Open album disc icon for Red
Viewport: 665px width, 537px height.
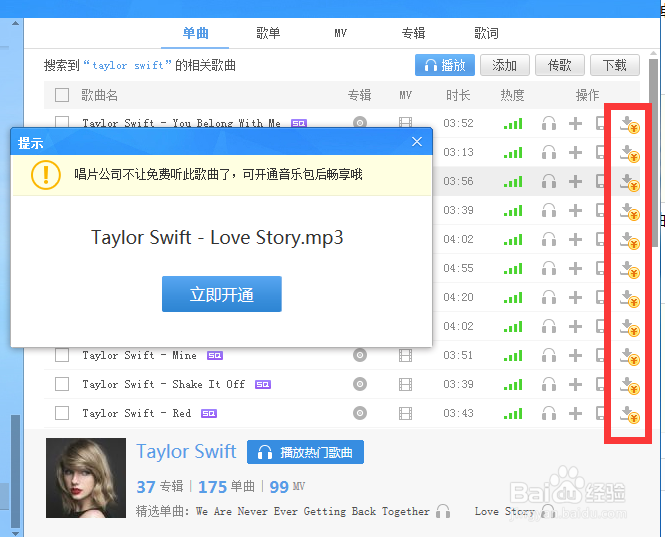tap(360, 413)
